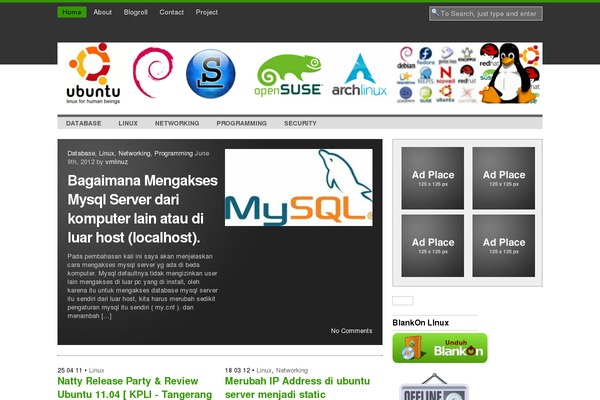This screenshot has height=400, width=600.
Task: Open the Contact page
Action: click(171, 12)
